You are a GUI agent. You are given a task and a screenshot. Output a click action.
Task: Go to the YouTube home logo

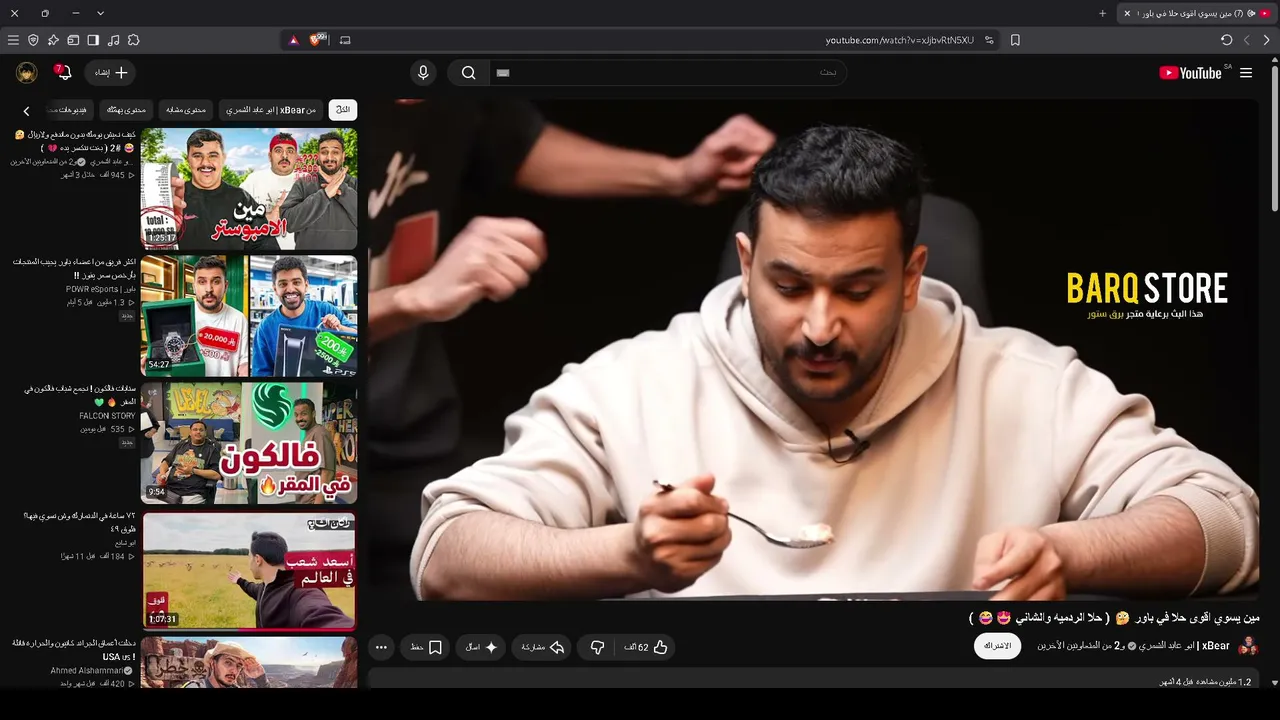(x=1190, y=73)
